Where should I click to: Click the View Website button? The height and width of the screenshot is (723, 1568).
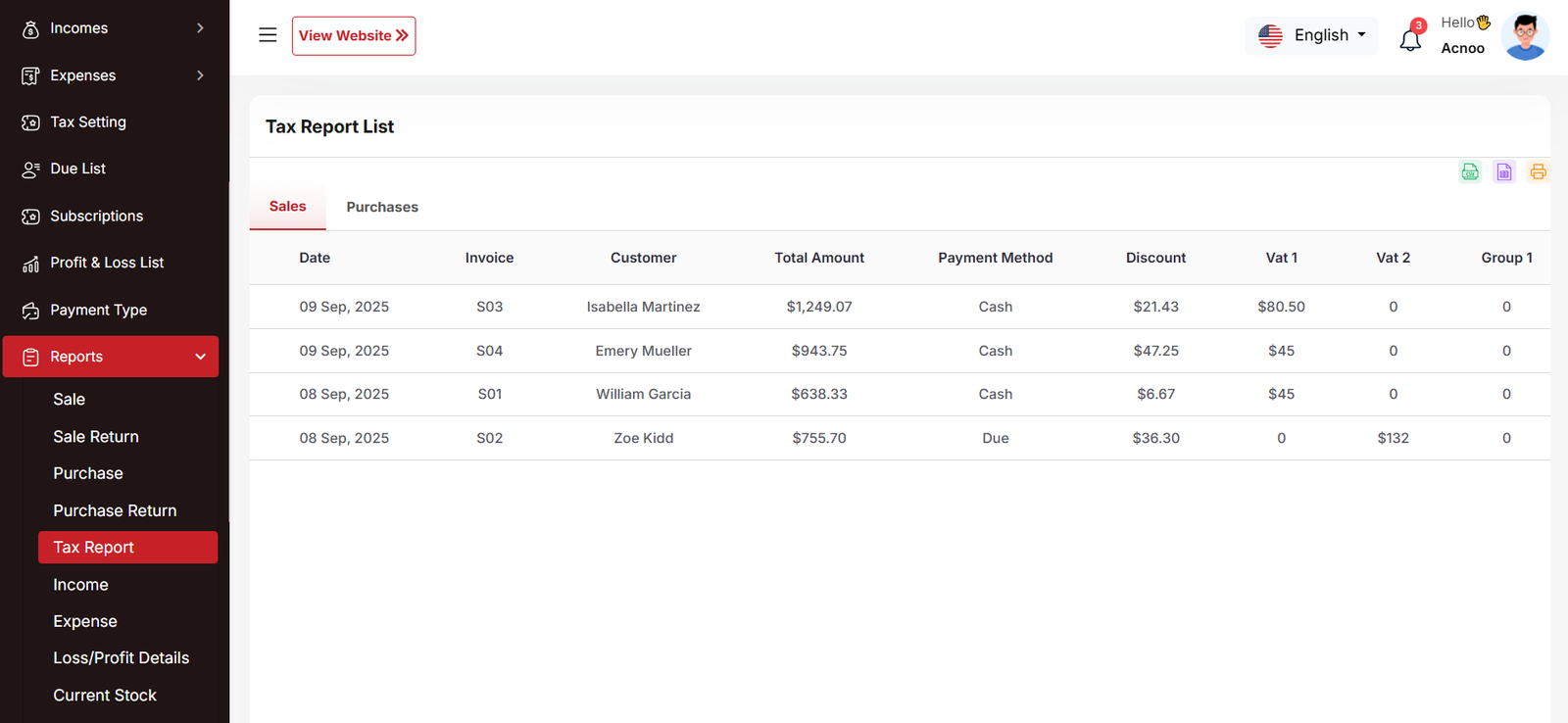pos(354,36)
